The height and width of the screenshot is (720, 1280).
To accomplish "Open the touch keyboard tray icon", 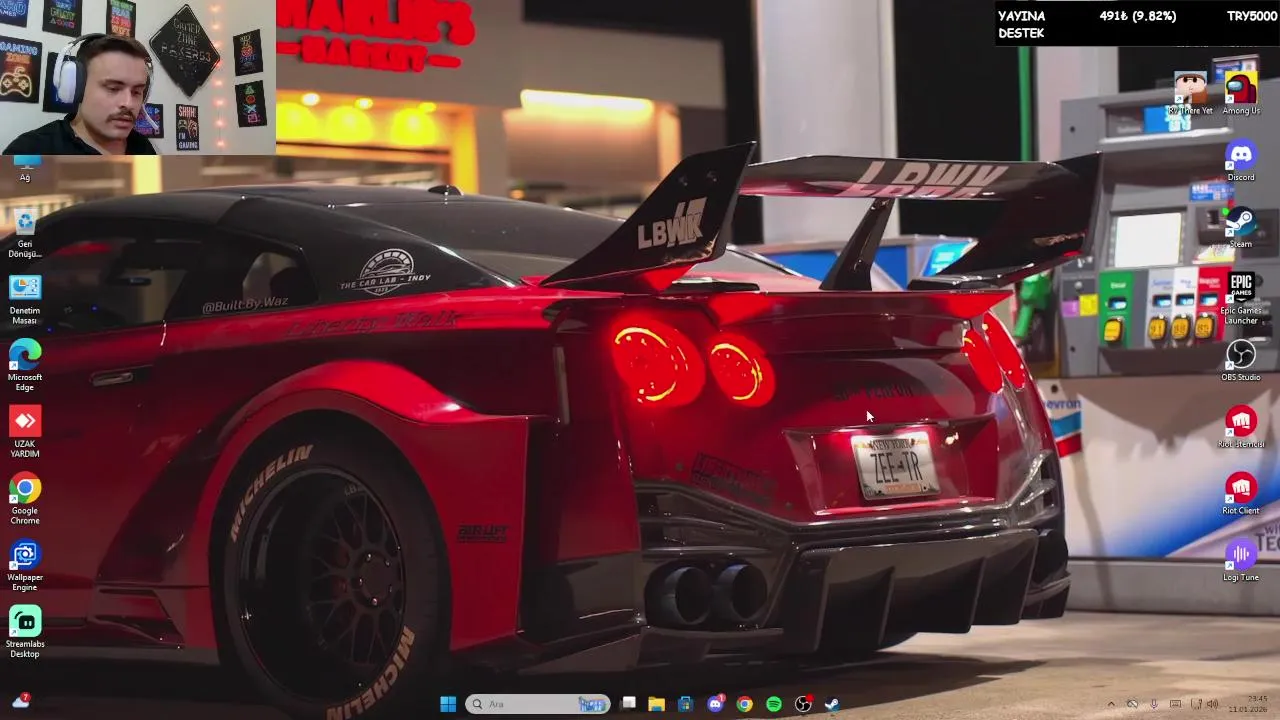I will pyautogui.click(x=1175, y=704).
